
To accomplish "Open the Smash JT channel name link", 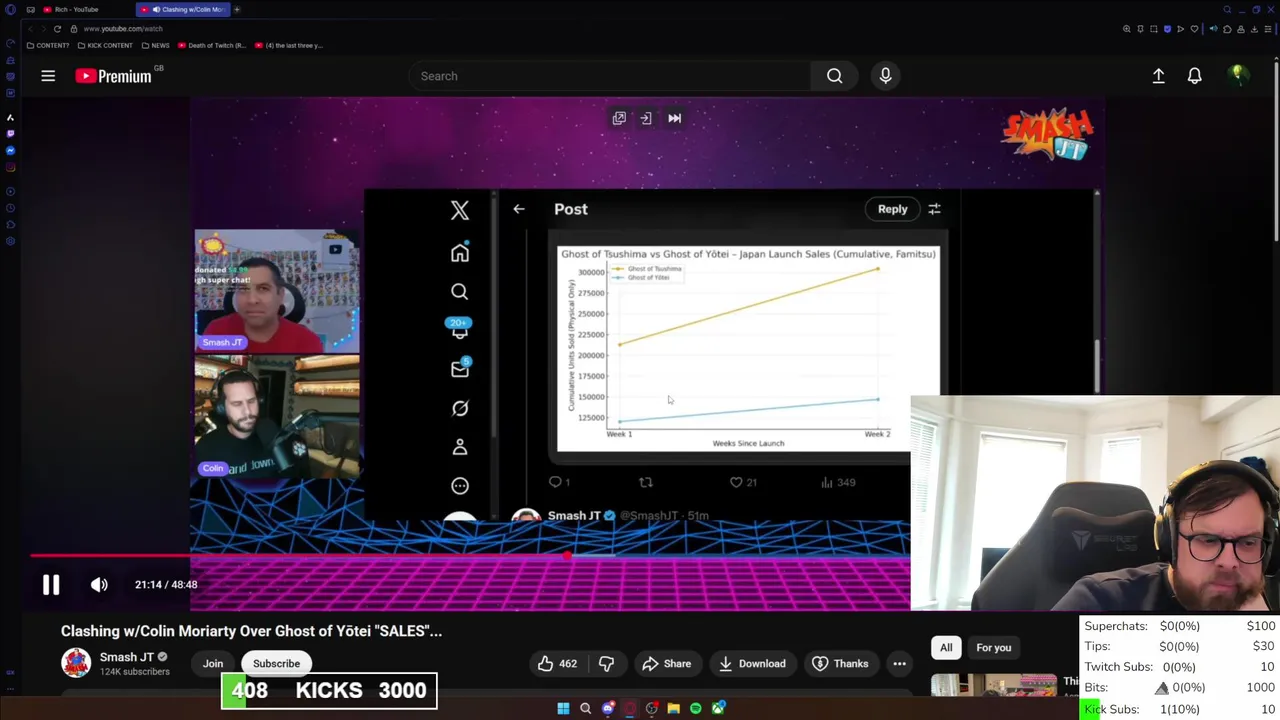I will (x=126, y=657).
